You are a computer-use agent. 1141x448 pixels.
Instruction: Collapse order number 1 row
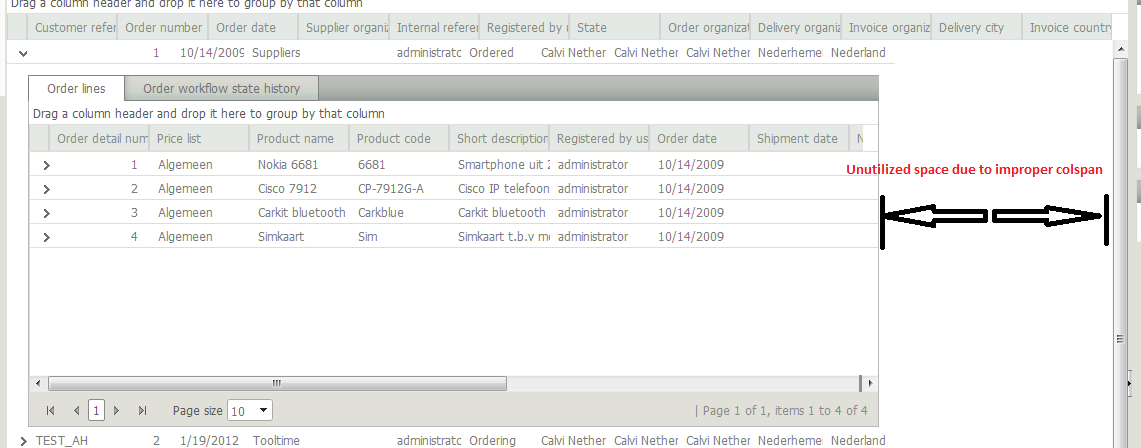[x=23, y=53]
